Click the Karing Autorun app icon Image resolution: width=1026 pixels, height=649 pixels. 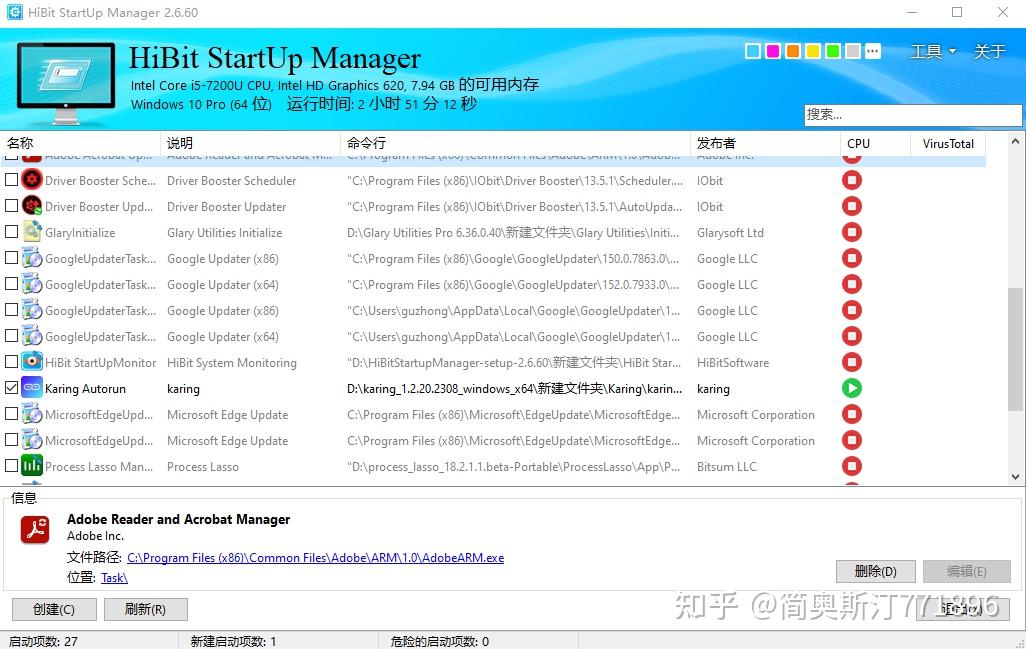[31, 388]
